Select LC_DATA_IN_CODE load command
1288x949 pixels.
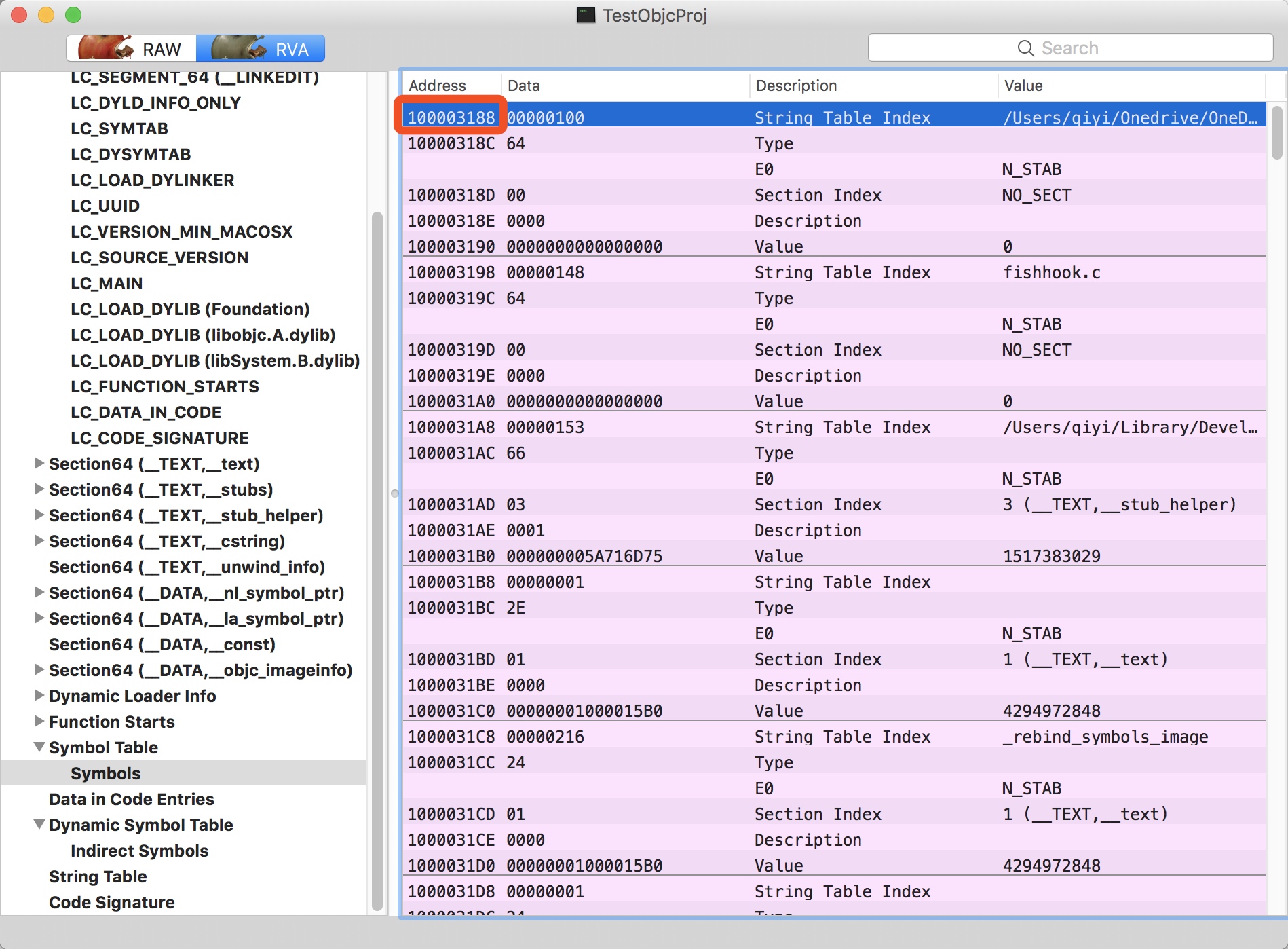[x=146, y=412]
